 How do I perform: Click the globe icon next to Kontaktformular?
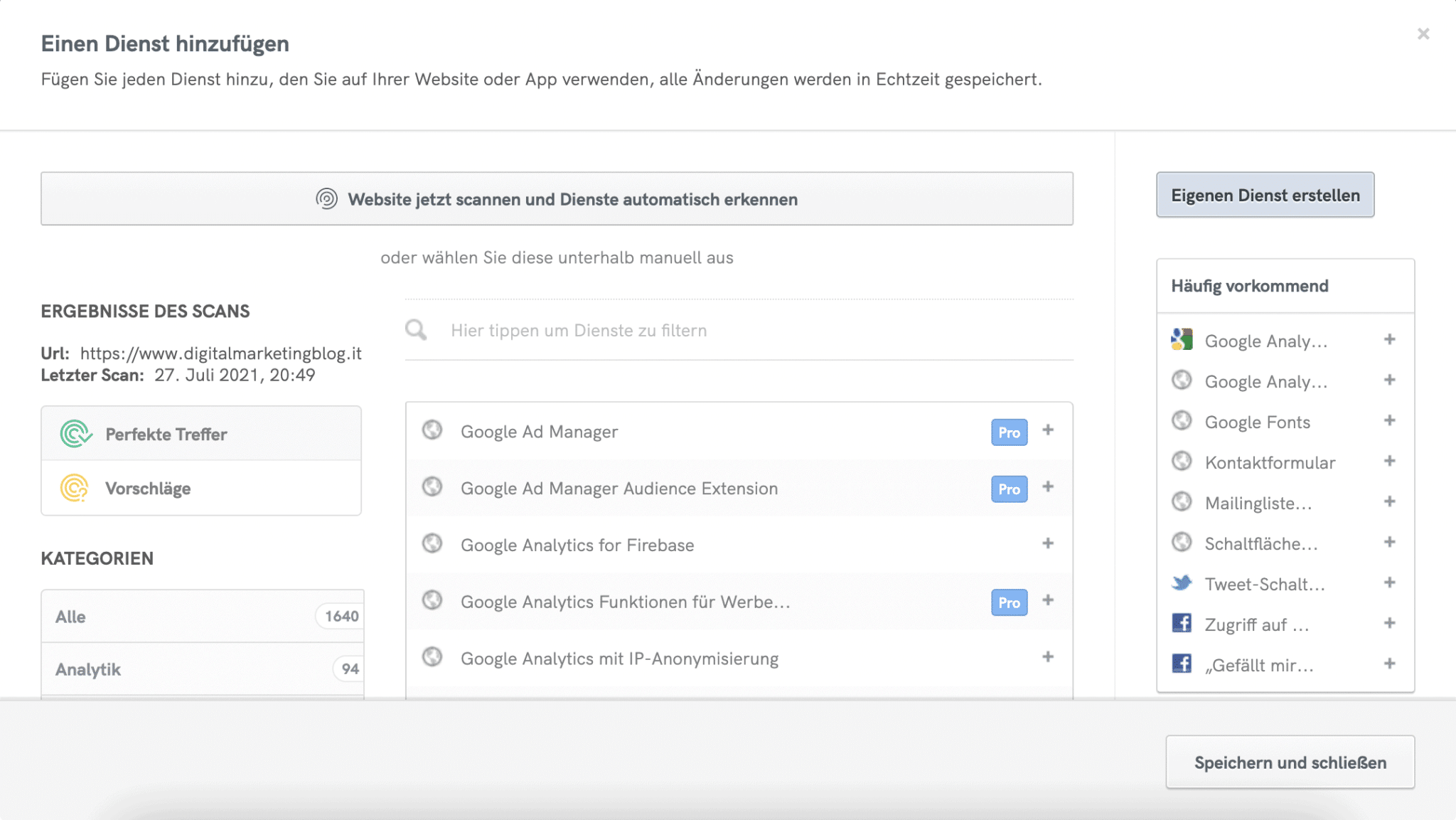click(1182, 462)
